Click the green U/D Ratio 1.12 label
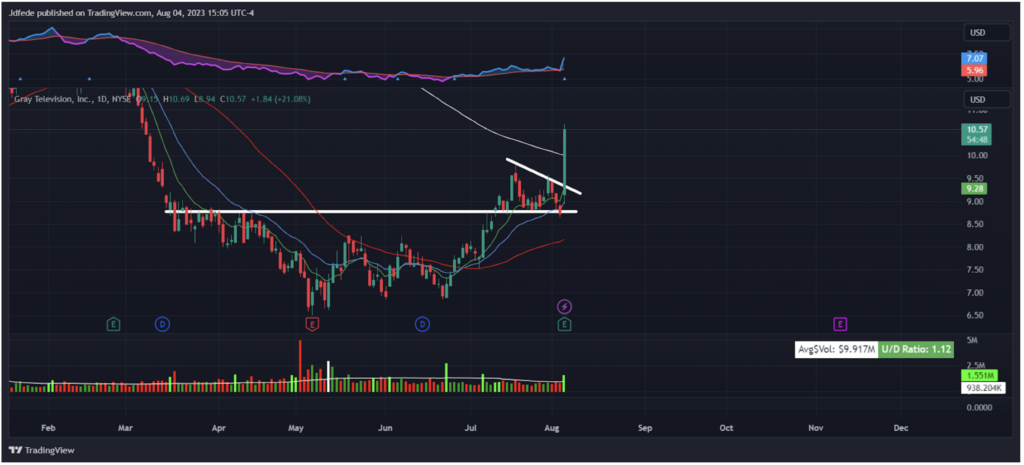This screenshot has height=465, width=1024. pos(913,349)
